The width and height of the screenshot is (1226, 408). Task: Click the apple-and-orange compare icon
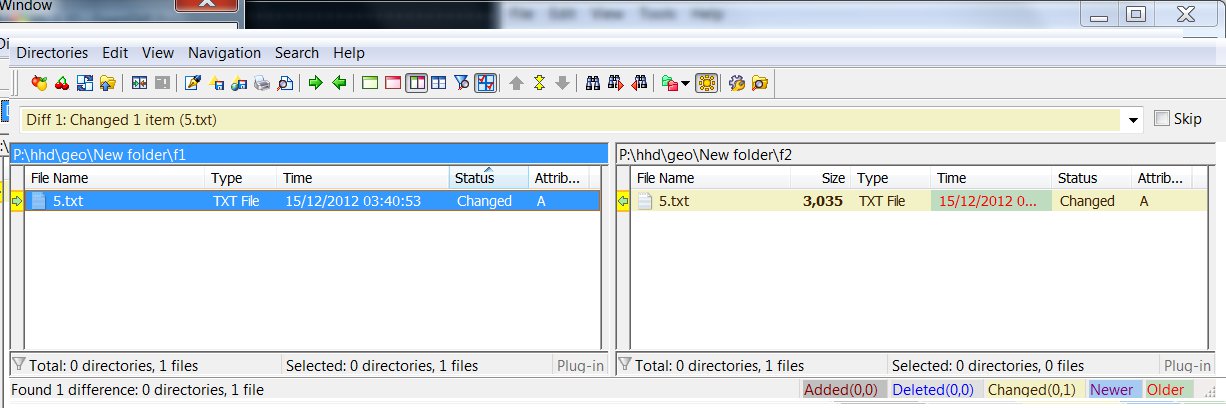tap(40, 83)
